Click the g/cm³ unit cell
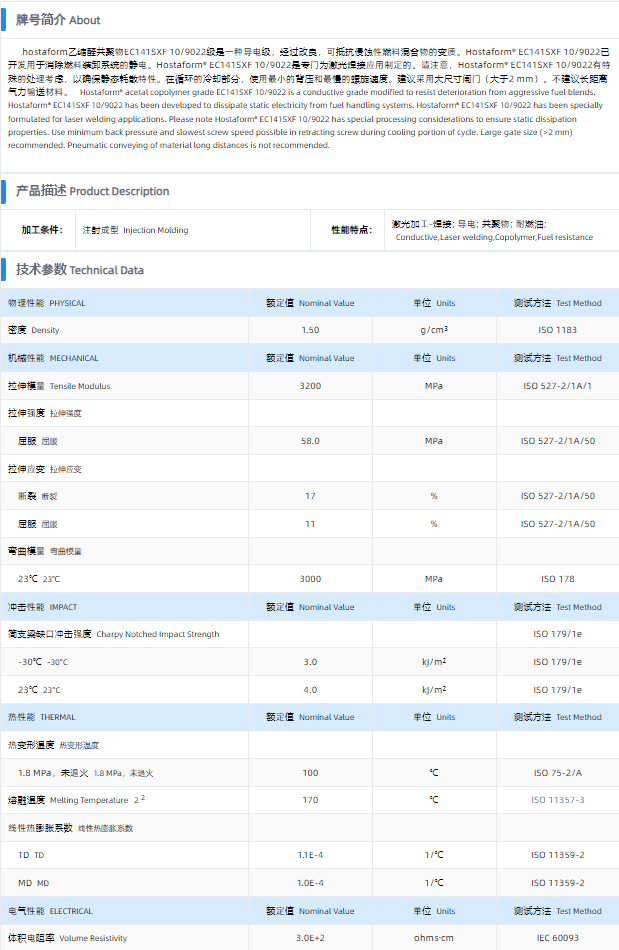Viewport: 619px width, 950px height. [x=434, y=330]
